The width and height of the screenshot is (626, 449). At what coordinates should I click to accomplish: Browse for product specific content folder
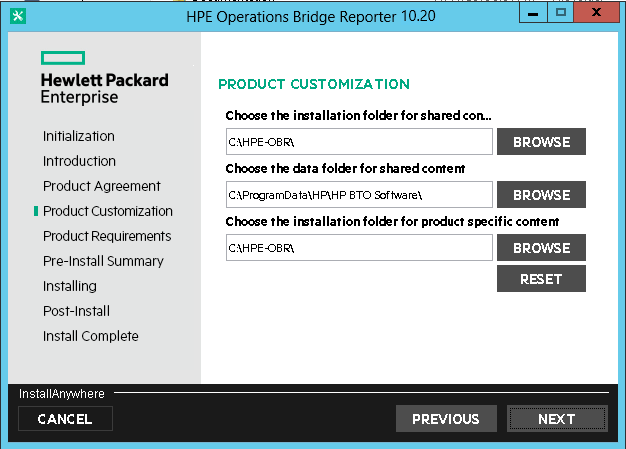pos(541,248)
